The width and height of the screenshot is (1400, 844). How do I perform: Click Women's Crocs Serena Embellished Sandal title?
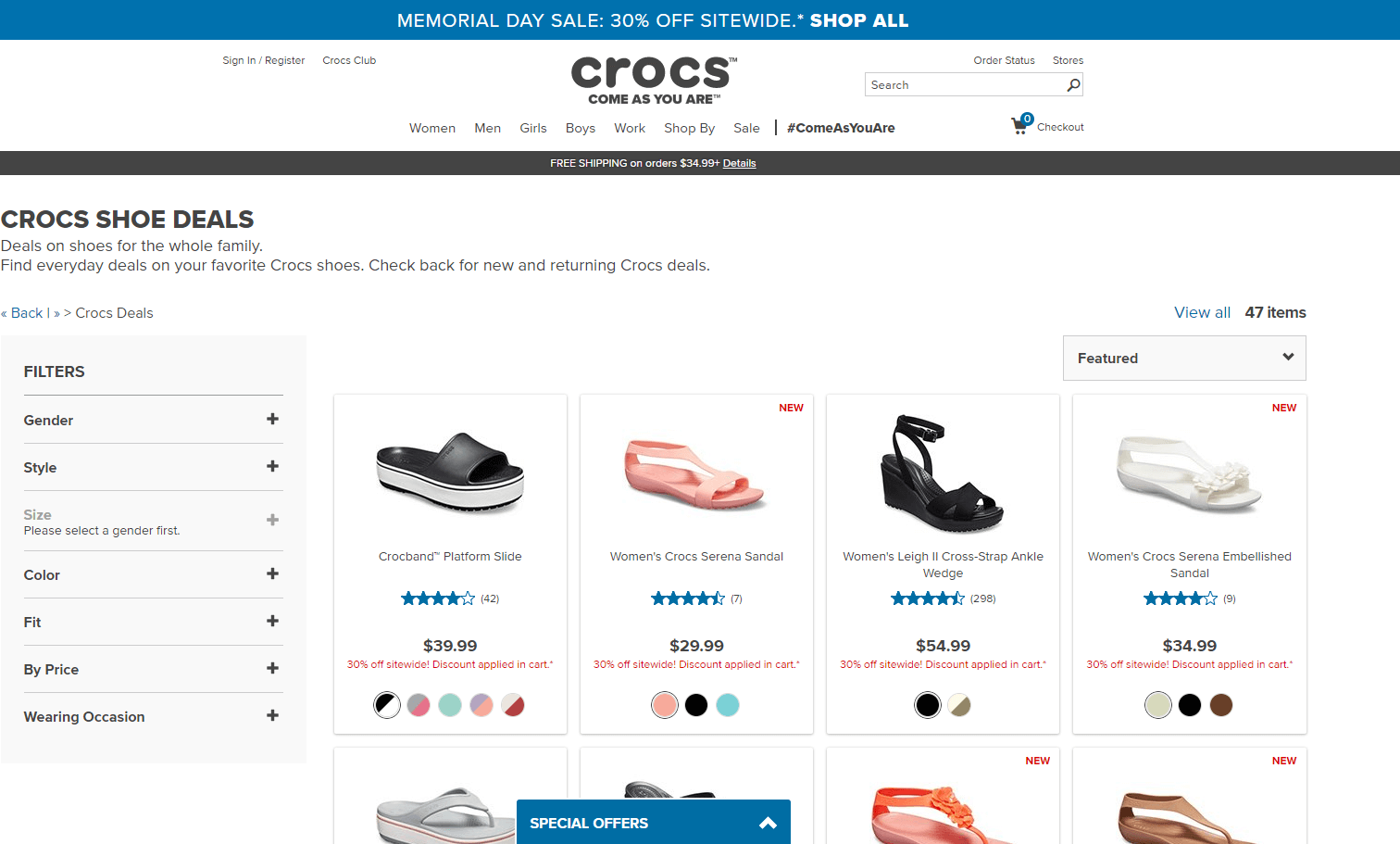(1190, 565)
